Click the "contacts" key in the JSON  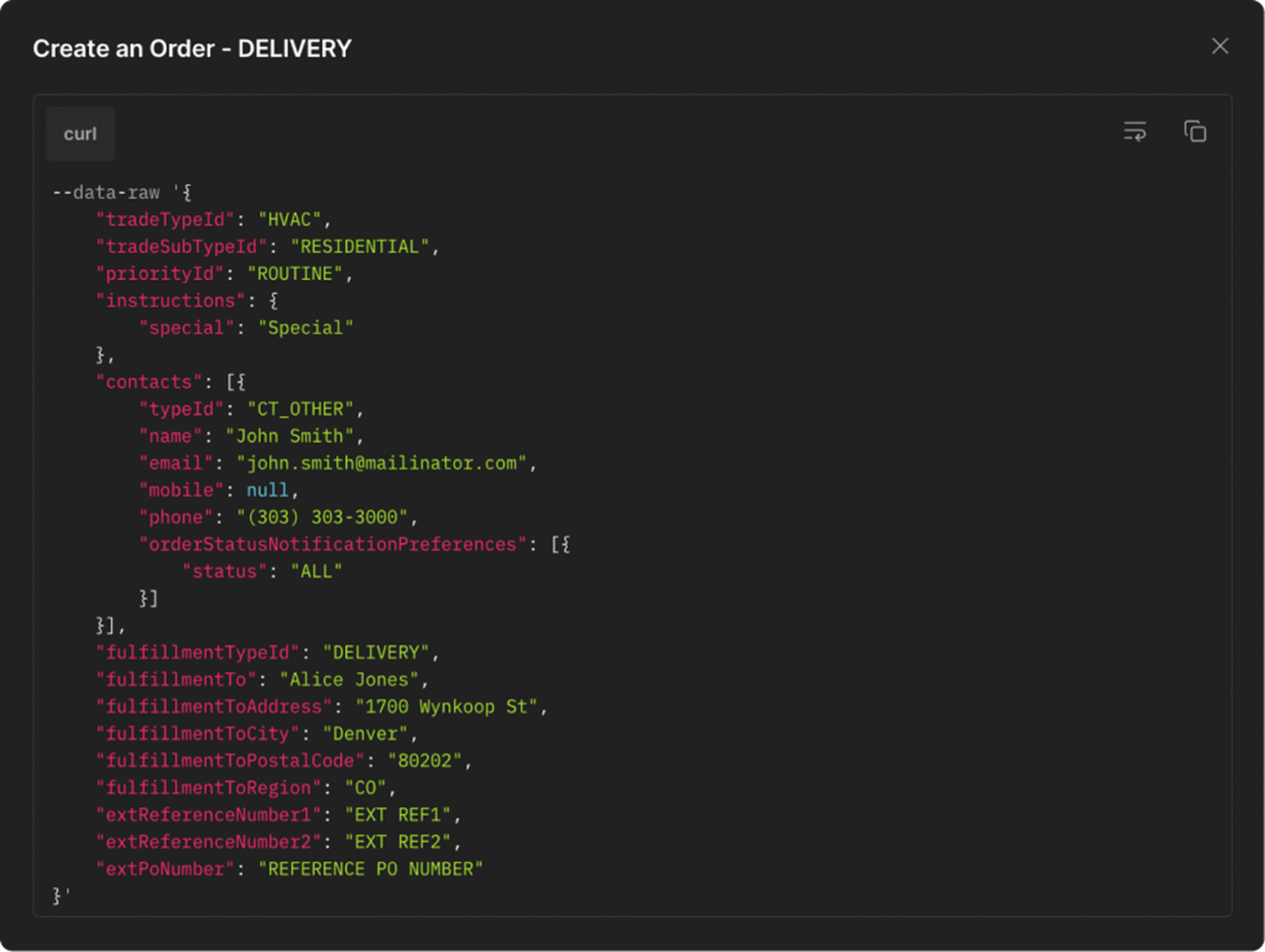[148, 382]
